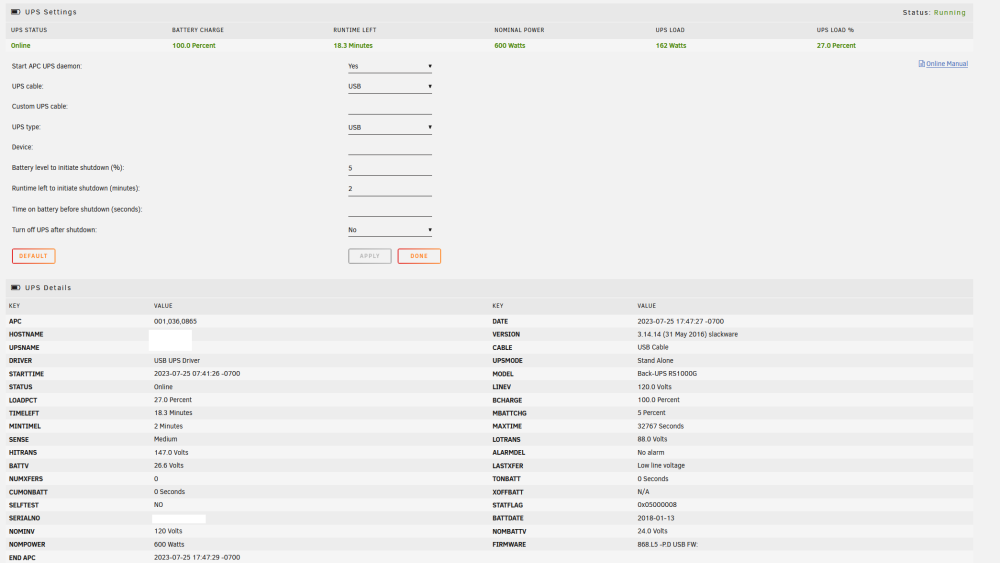Click the 27.0 Percent UPS load value in the settings summary
This screenshot has width=1000, height=563.
[836, 46]
